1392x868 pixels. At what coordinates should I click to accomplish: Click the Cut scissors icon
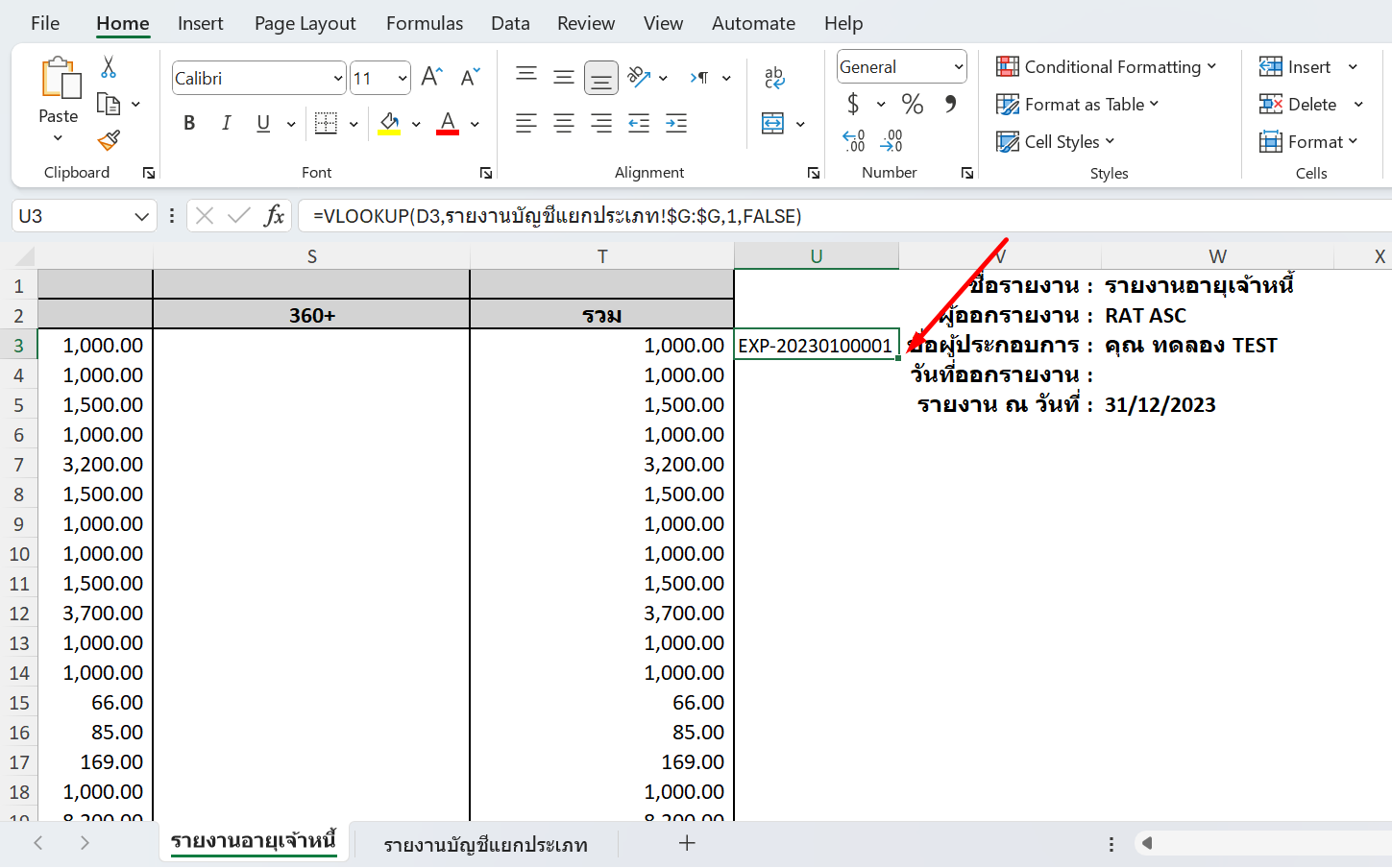tap(109, 66)
